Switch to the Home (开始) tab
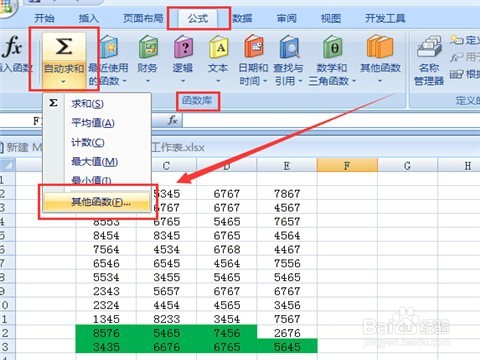Screen dimensions: 480x360 pyautogui.click(x=44, y=18)
